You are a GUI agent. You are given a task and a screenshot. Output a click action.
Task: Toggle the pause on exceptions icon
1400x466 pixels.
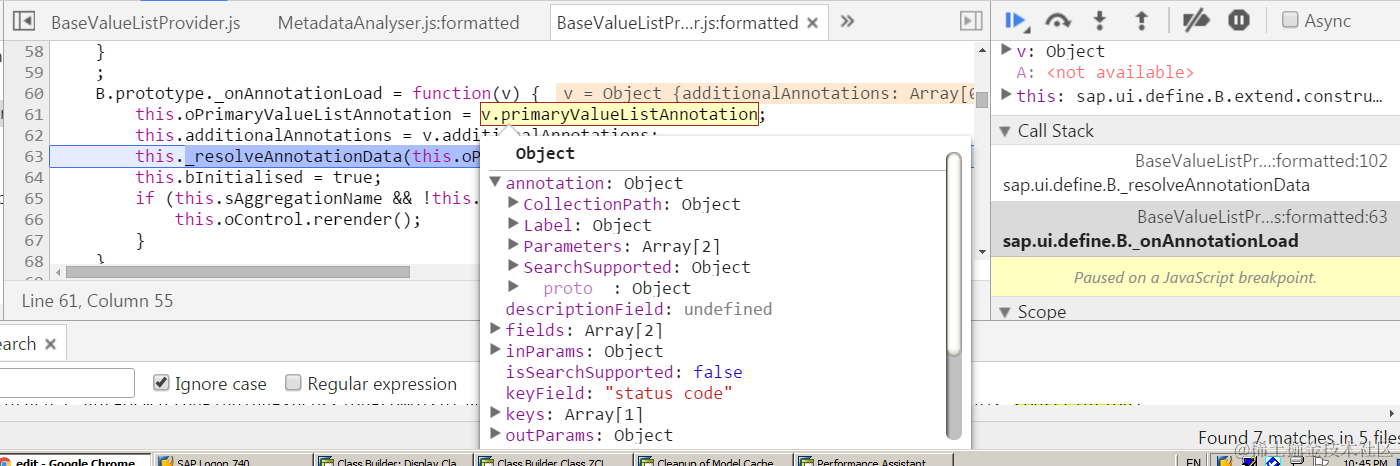point(1238,20)
